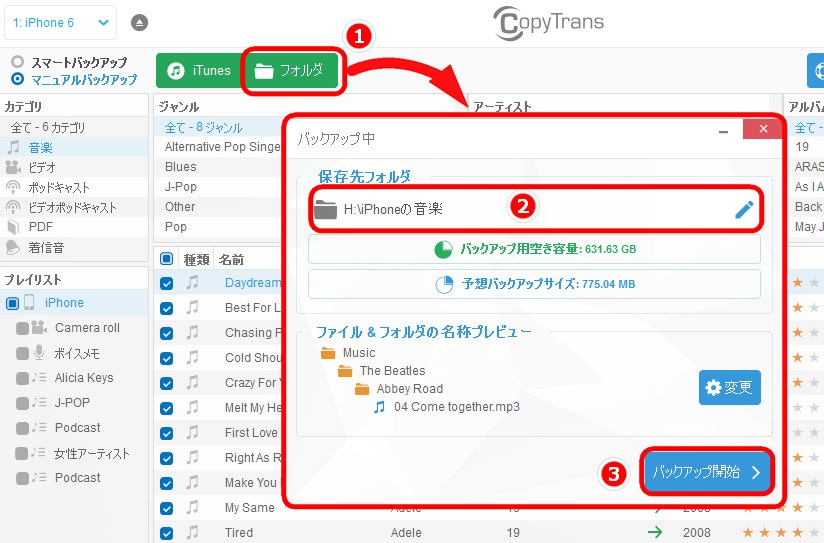Click ボイスメモ microphone icon
This screenshot has height=543, width=824.
pos(39,353)
